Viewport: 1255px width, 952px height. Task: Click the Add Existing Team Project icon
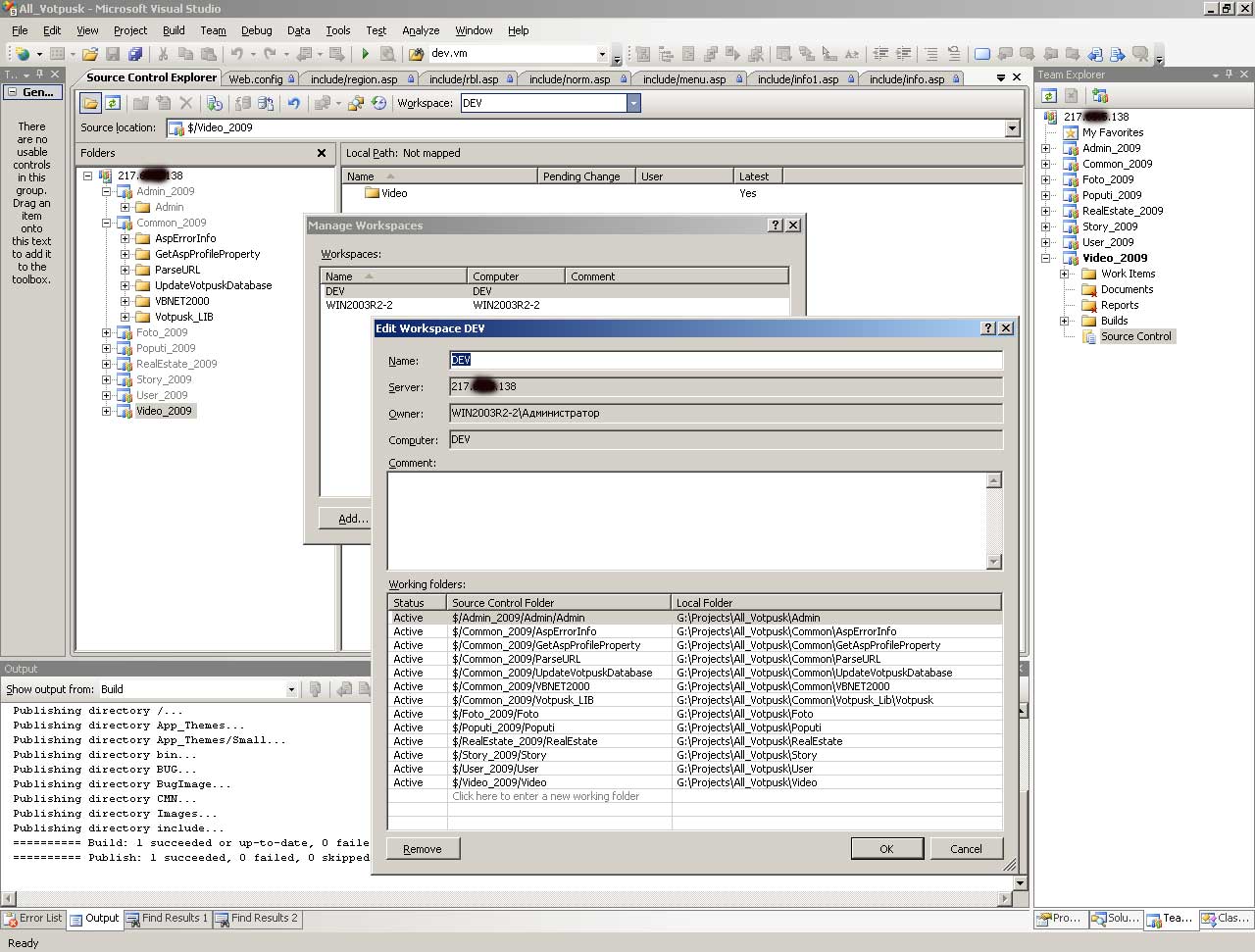1099,95
